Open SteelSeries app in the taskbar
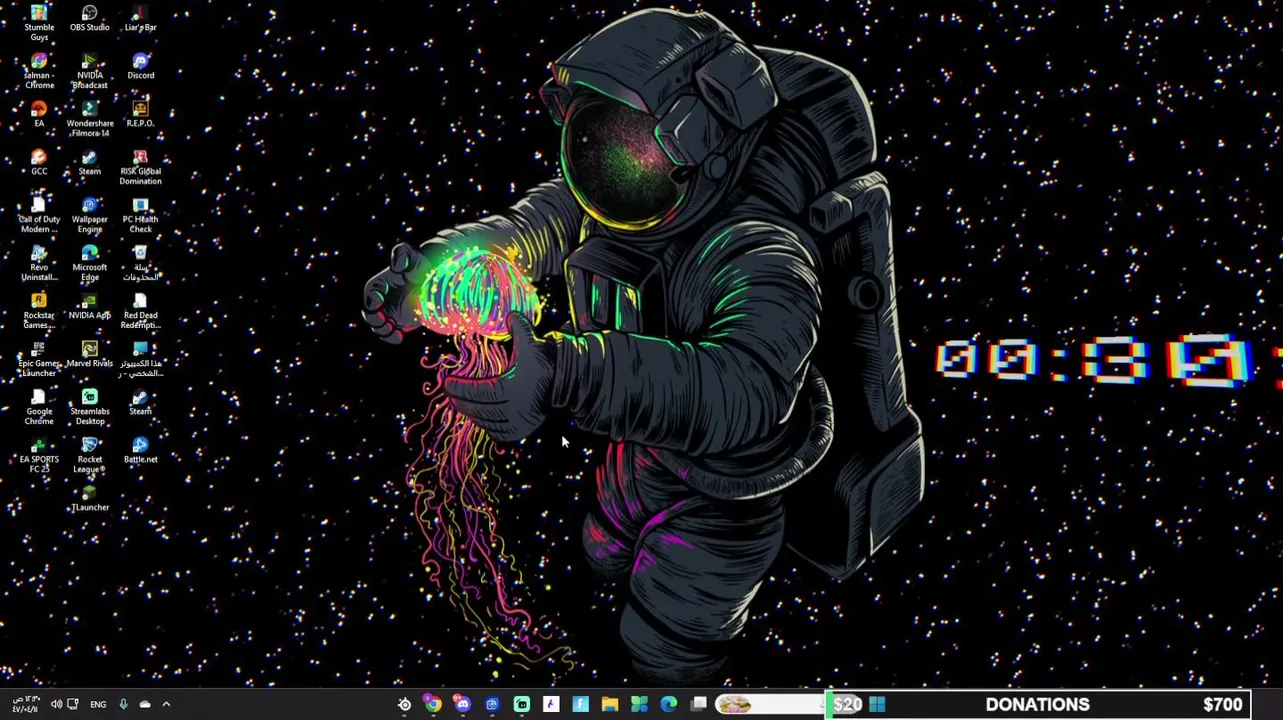The image size is (1283, 720). (x=404, y=704)
